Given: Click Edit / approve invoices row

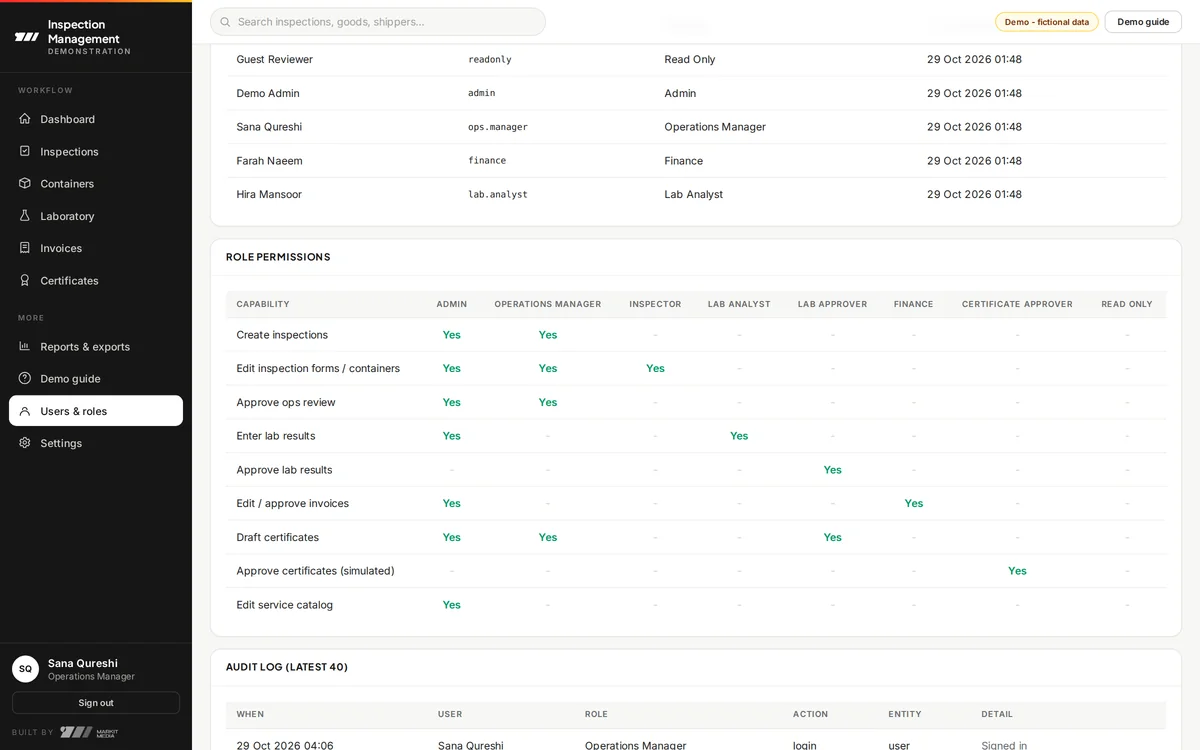Looking at the screenshot, I should tap(696, 503).
